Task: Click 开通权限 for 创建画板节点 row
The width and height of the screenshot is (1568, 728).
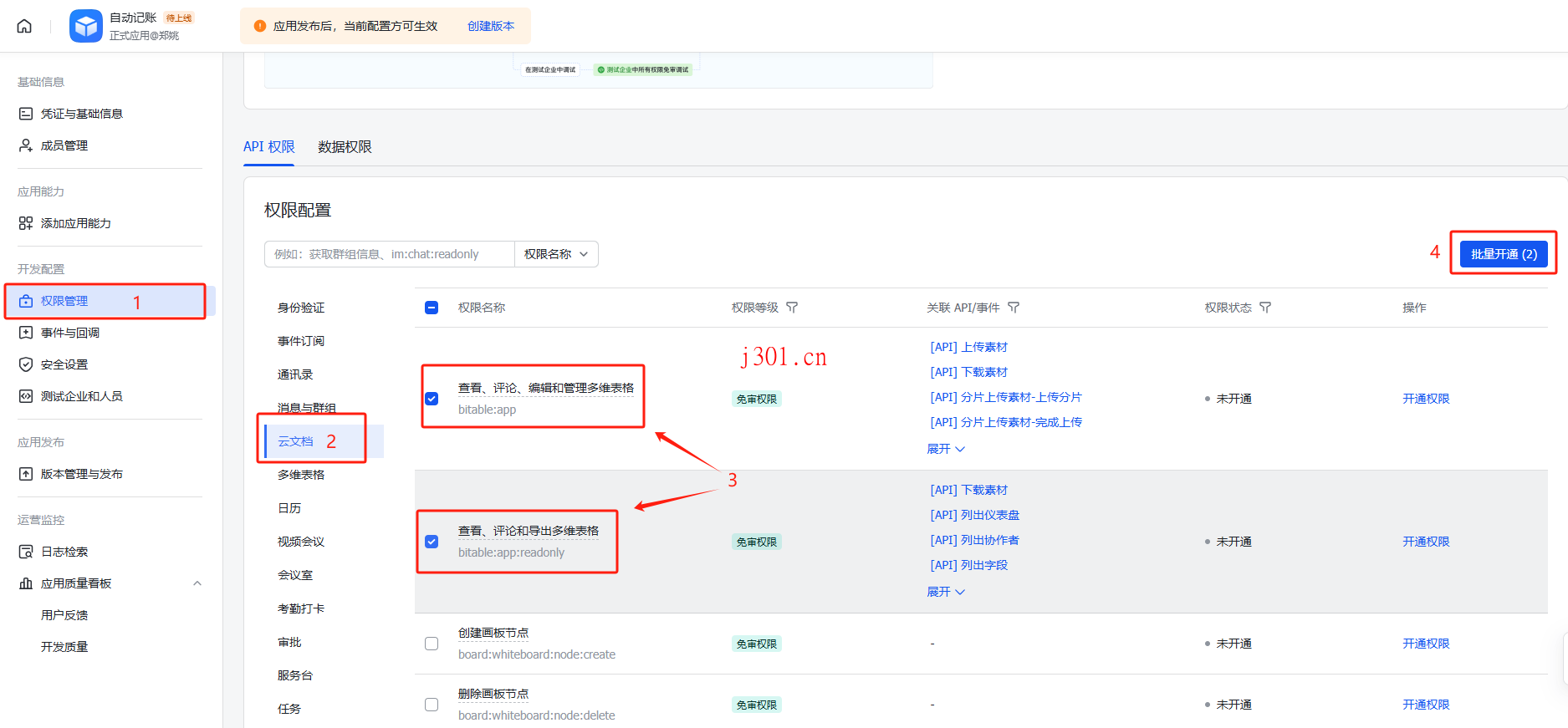Action: tap(1426, 644)
